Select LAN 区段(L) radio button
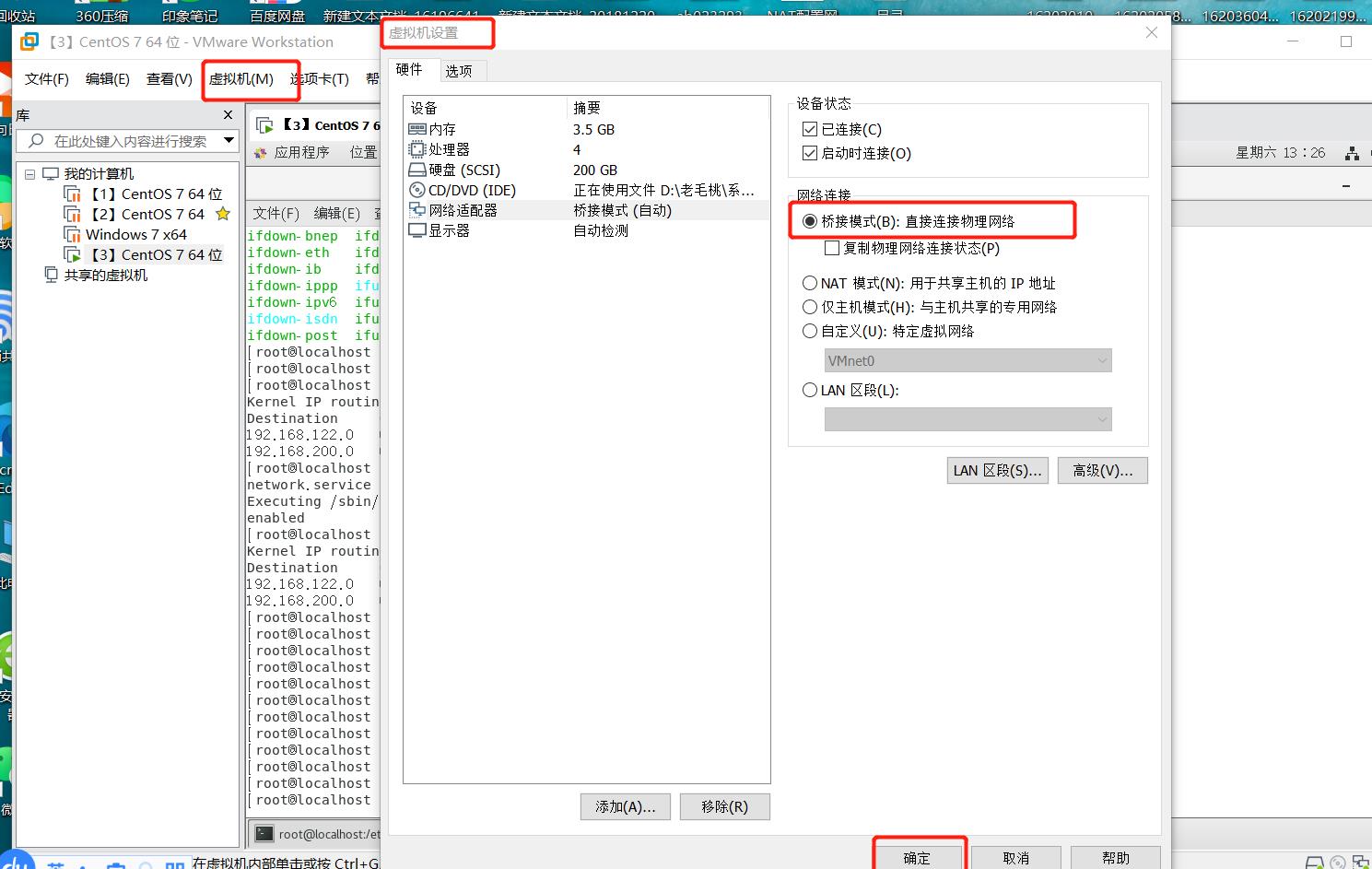This screenshot has height=869, width=1372. click(810, 390)
